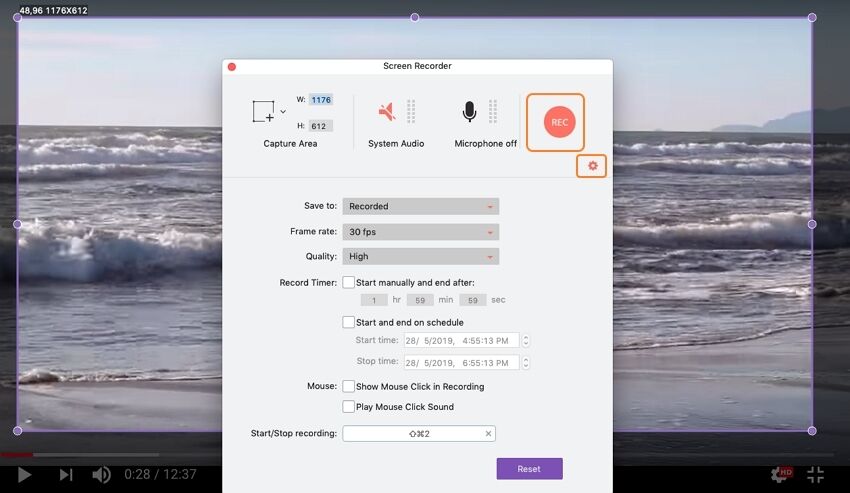
Task: Click the timer hours field
Action: [x=374, y=300]
